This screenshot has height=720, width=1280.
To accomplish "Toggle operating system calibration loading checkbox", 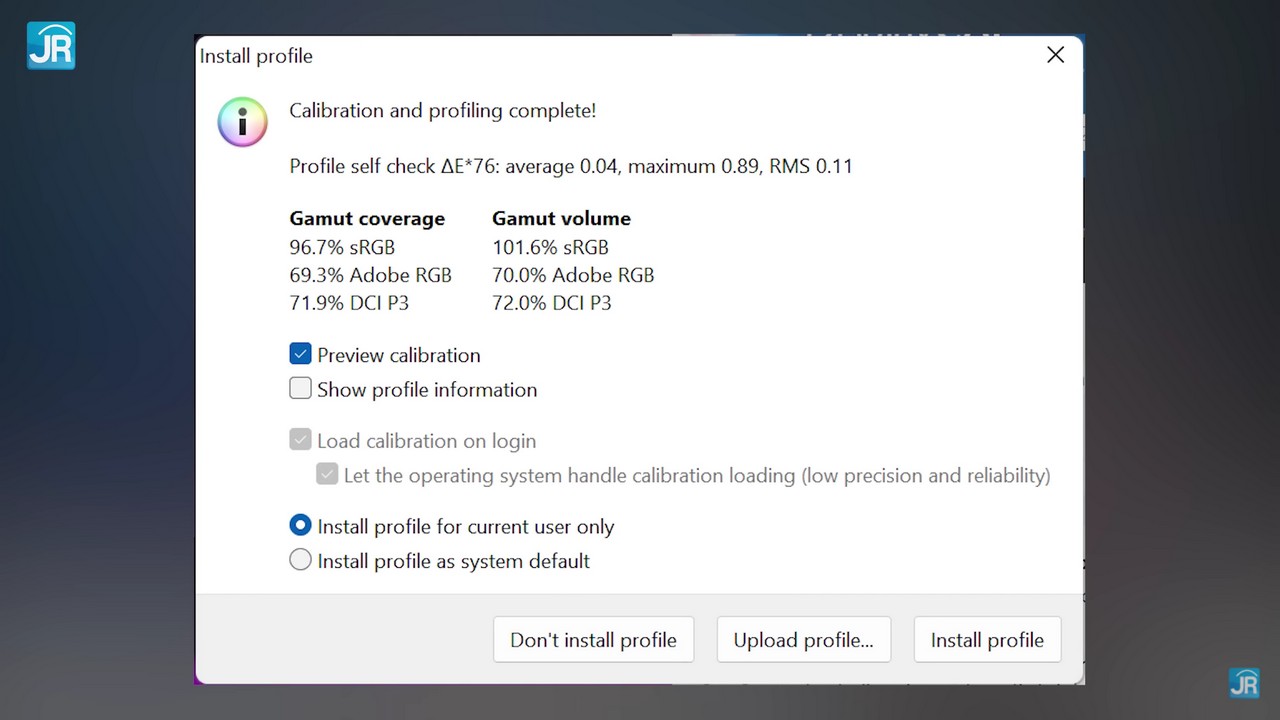I will pos(327,475).
